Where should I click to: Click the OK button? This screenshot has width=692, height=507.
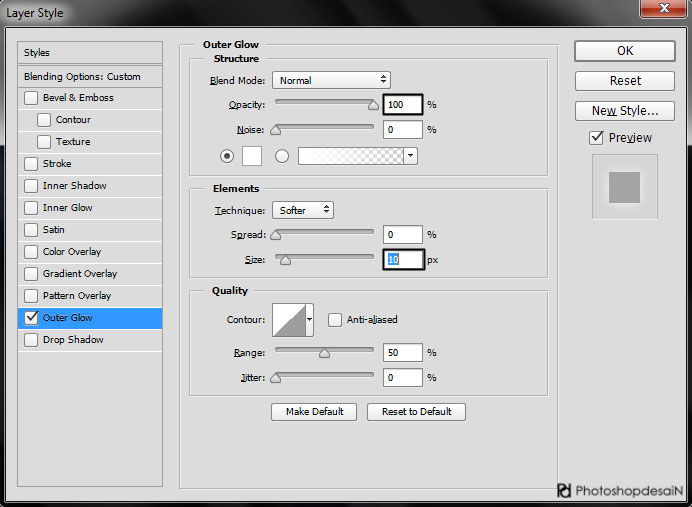625,51
